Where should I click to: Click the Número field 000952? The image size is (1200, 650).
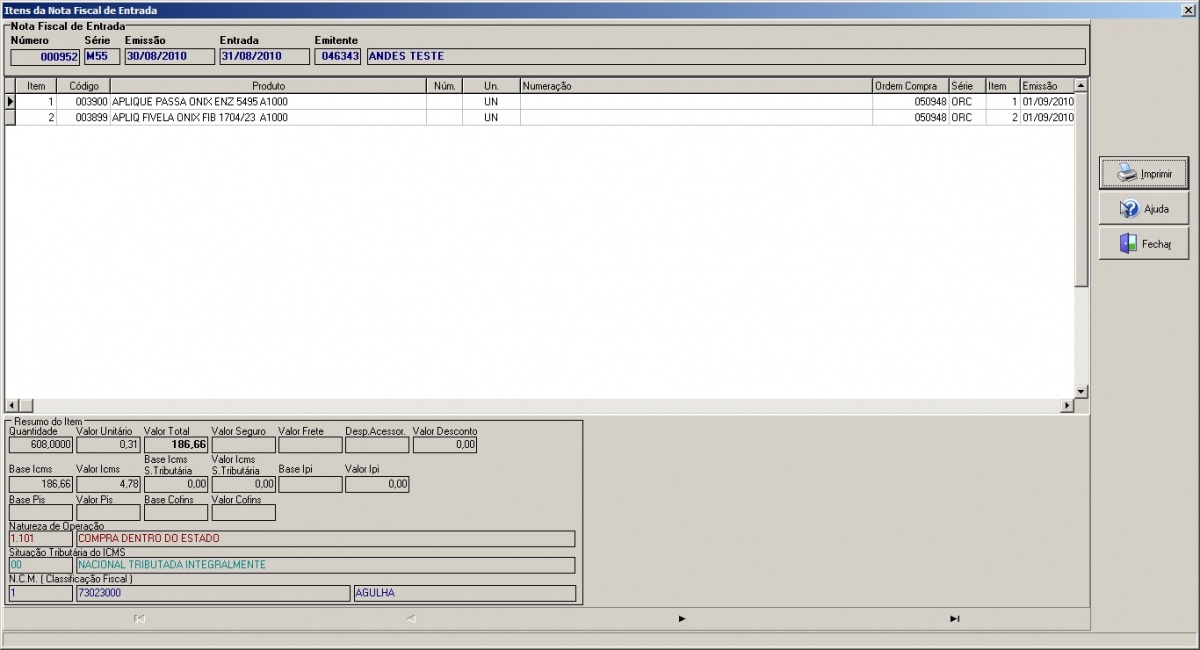(45, 57)
